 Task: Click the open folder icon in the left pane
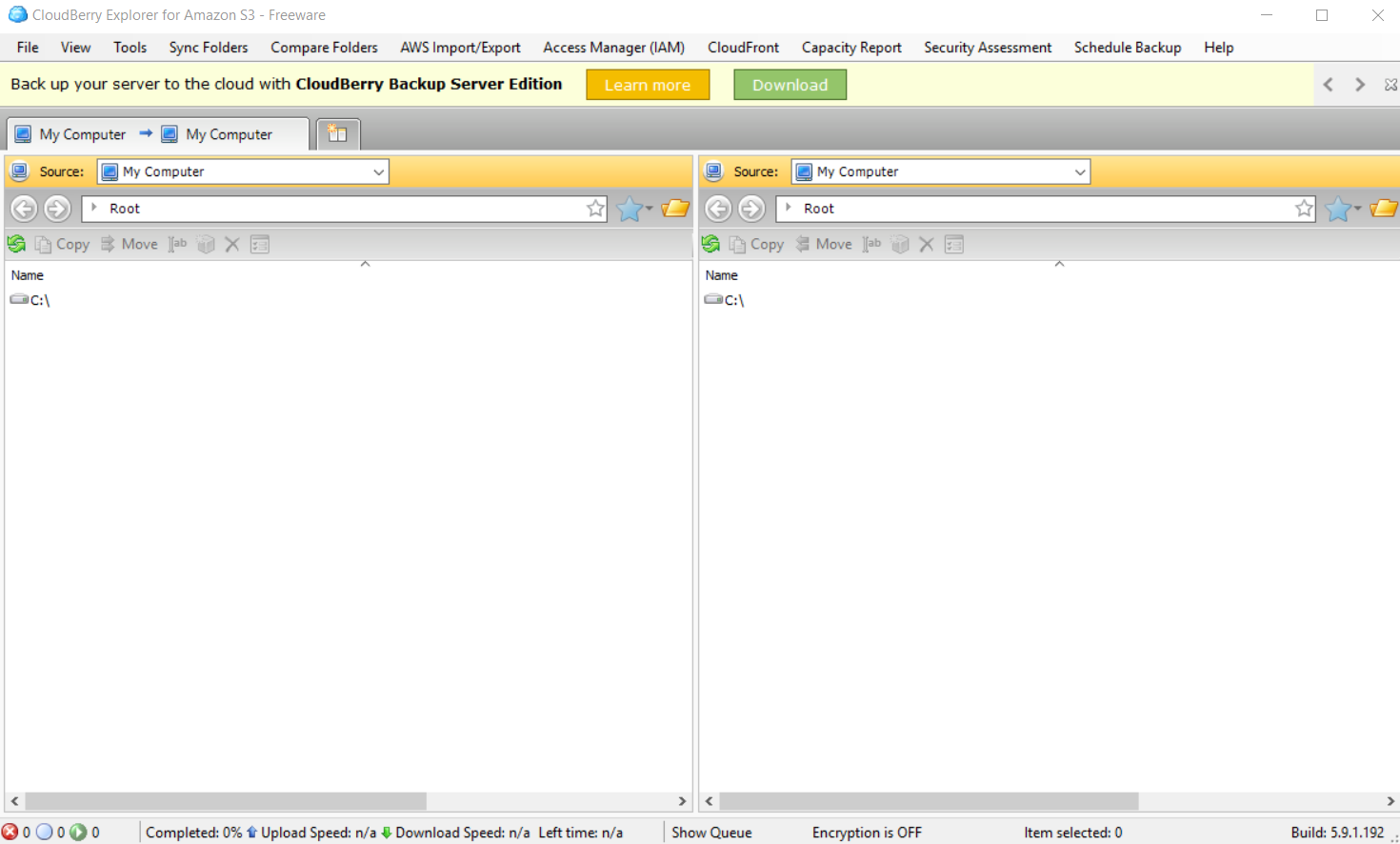coord(675,208)
